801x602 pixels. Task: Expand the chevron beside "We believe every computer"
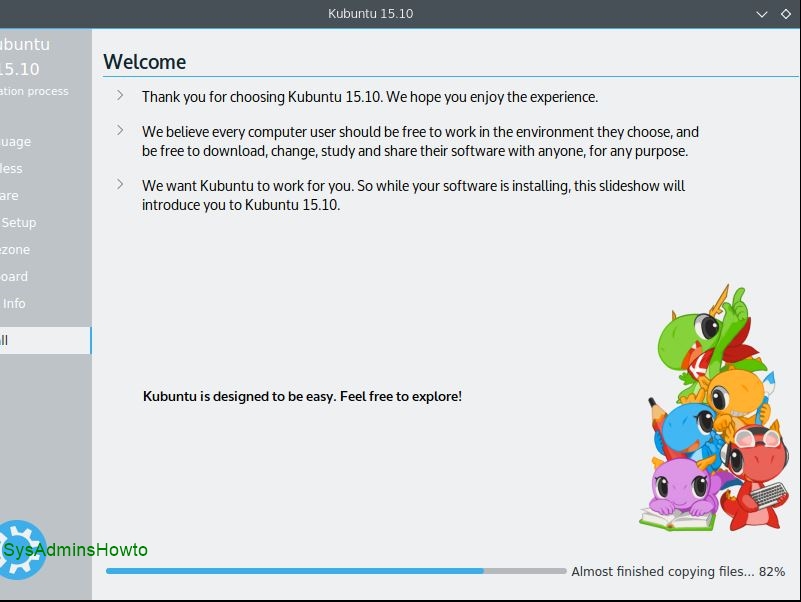point(120,131)
